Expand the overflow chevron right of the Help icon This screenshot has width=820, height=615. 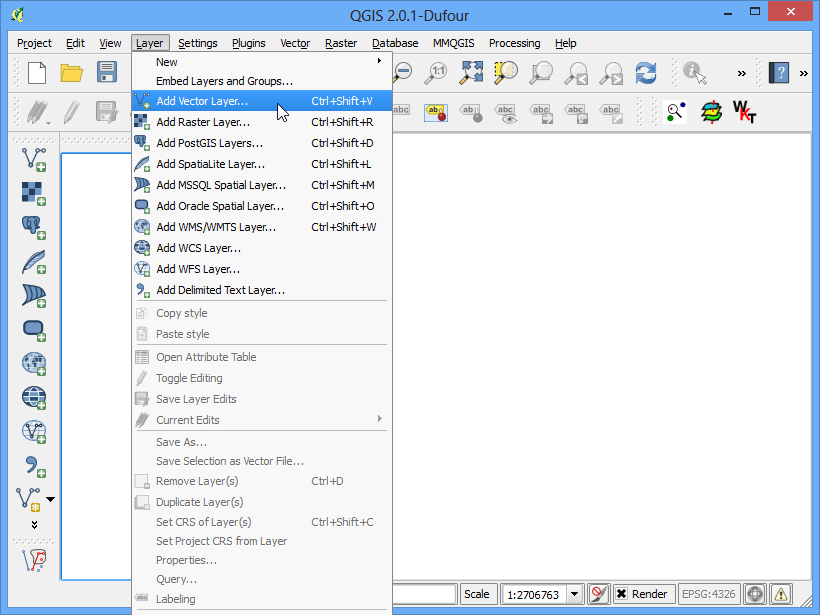(804, 73)
